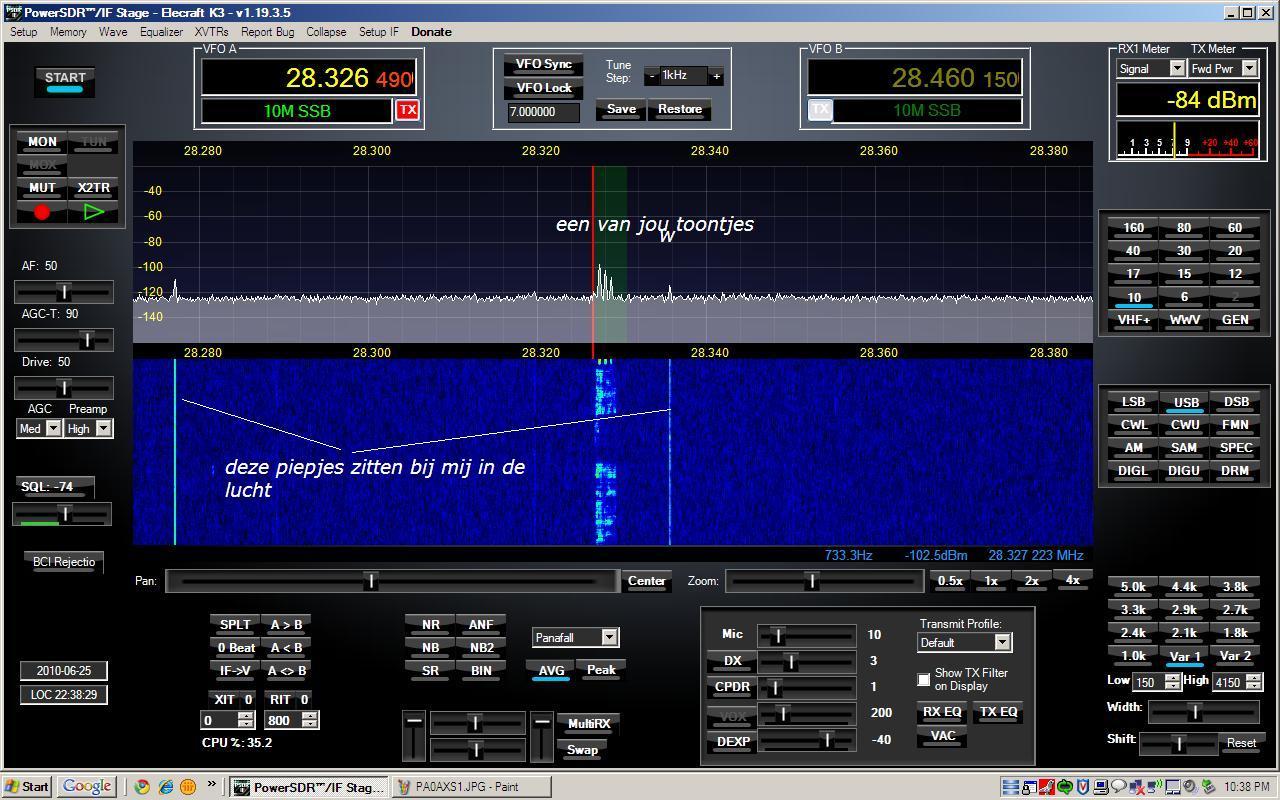Click the Restore frequency button
The width and height of the screenshot is (1280, 800).
coord(680,109)
